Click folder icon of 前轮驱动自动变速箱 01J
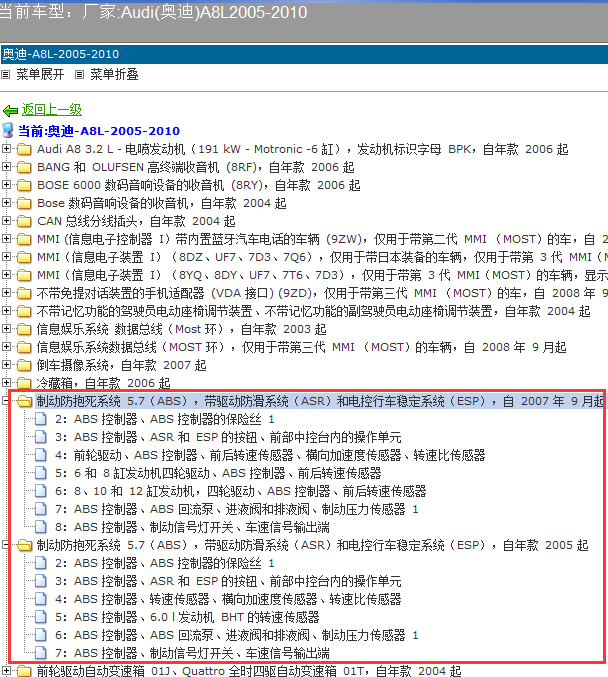This screenshot has height=677, width=608. click(24, 671)
